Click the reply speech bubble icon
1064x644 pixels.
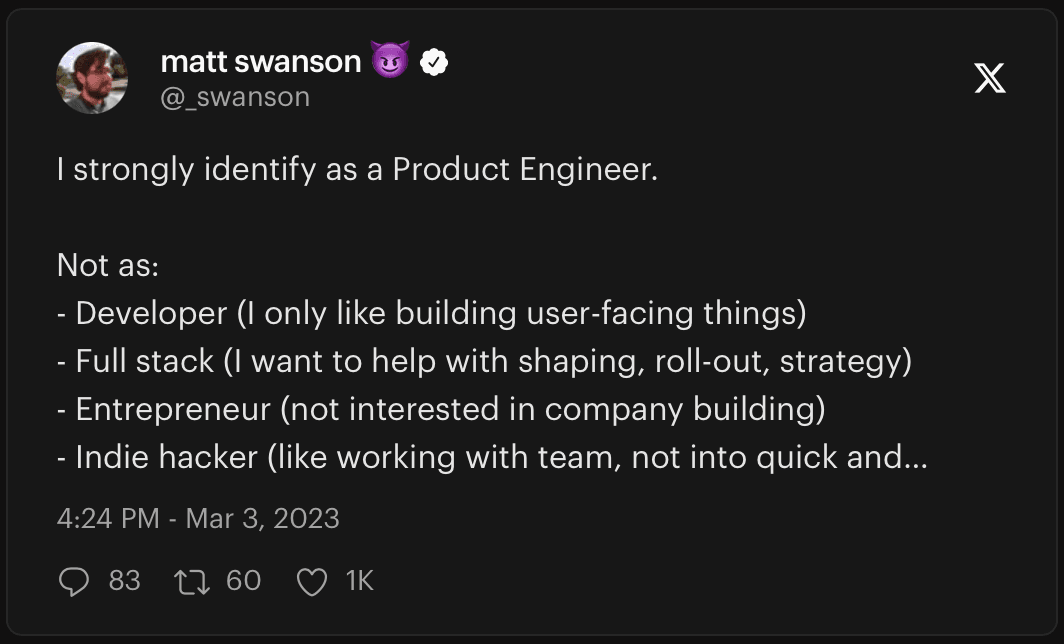[74, 581]
